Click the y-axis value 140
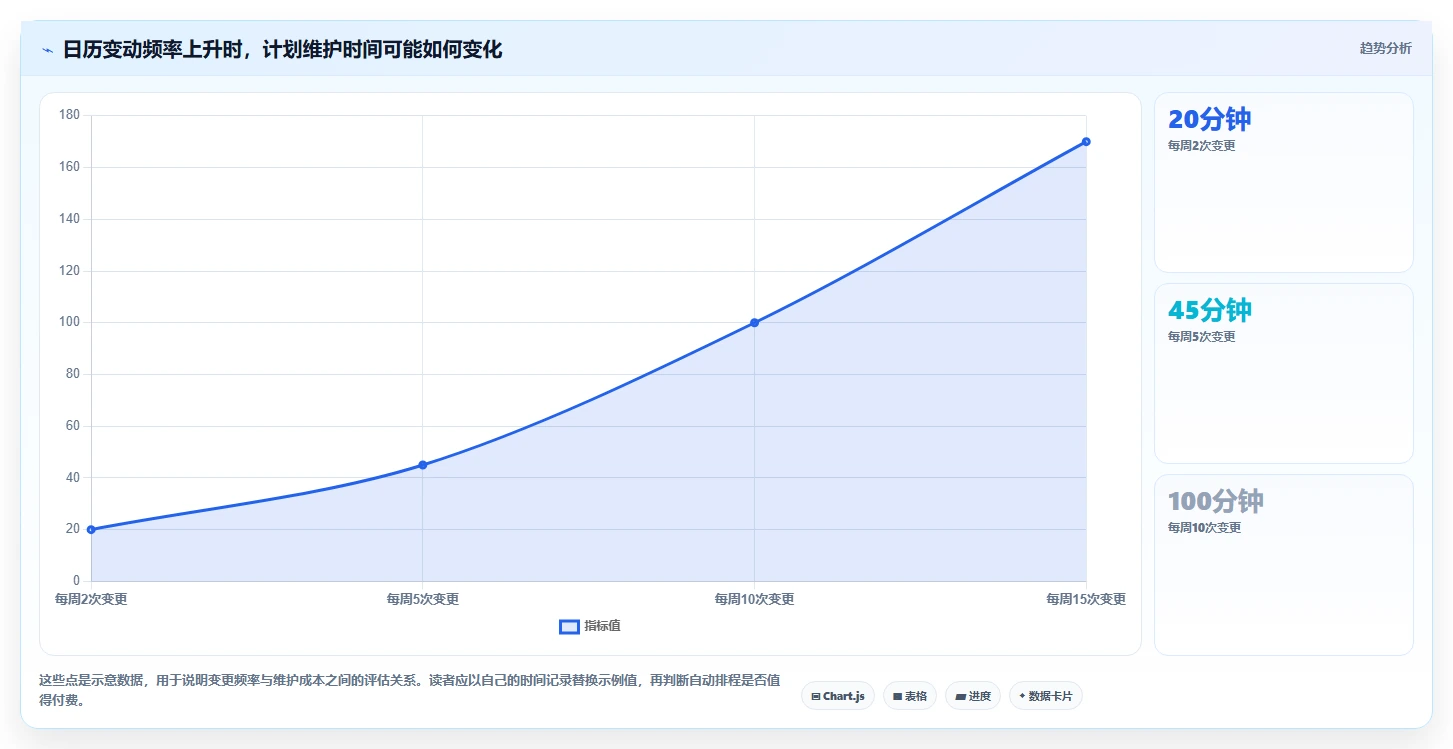Viewport: 1453px width, 749px height. click(69, 219)
